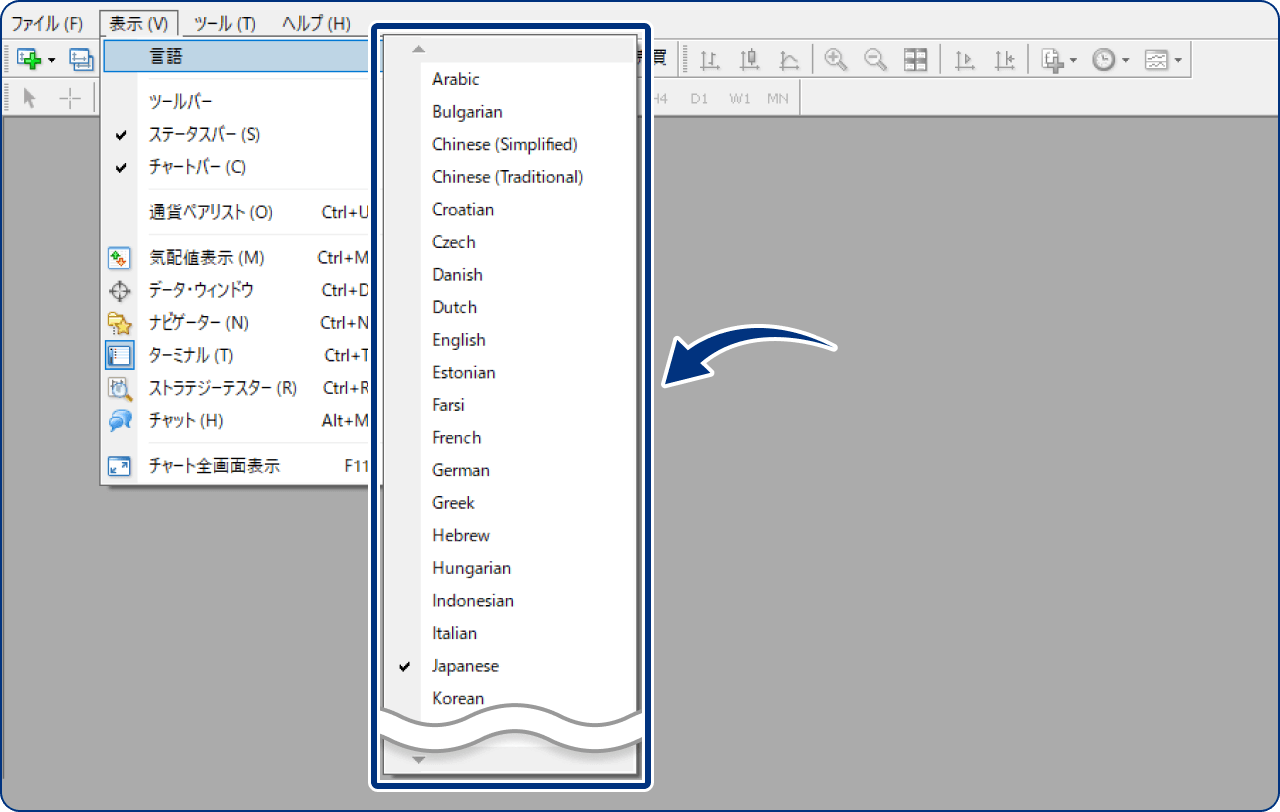1280x812 pixels.
Task: Expand the templates dropdown in toolbar
Action: coord(1177,61)
